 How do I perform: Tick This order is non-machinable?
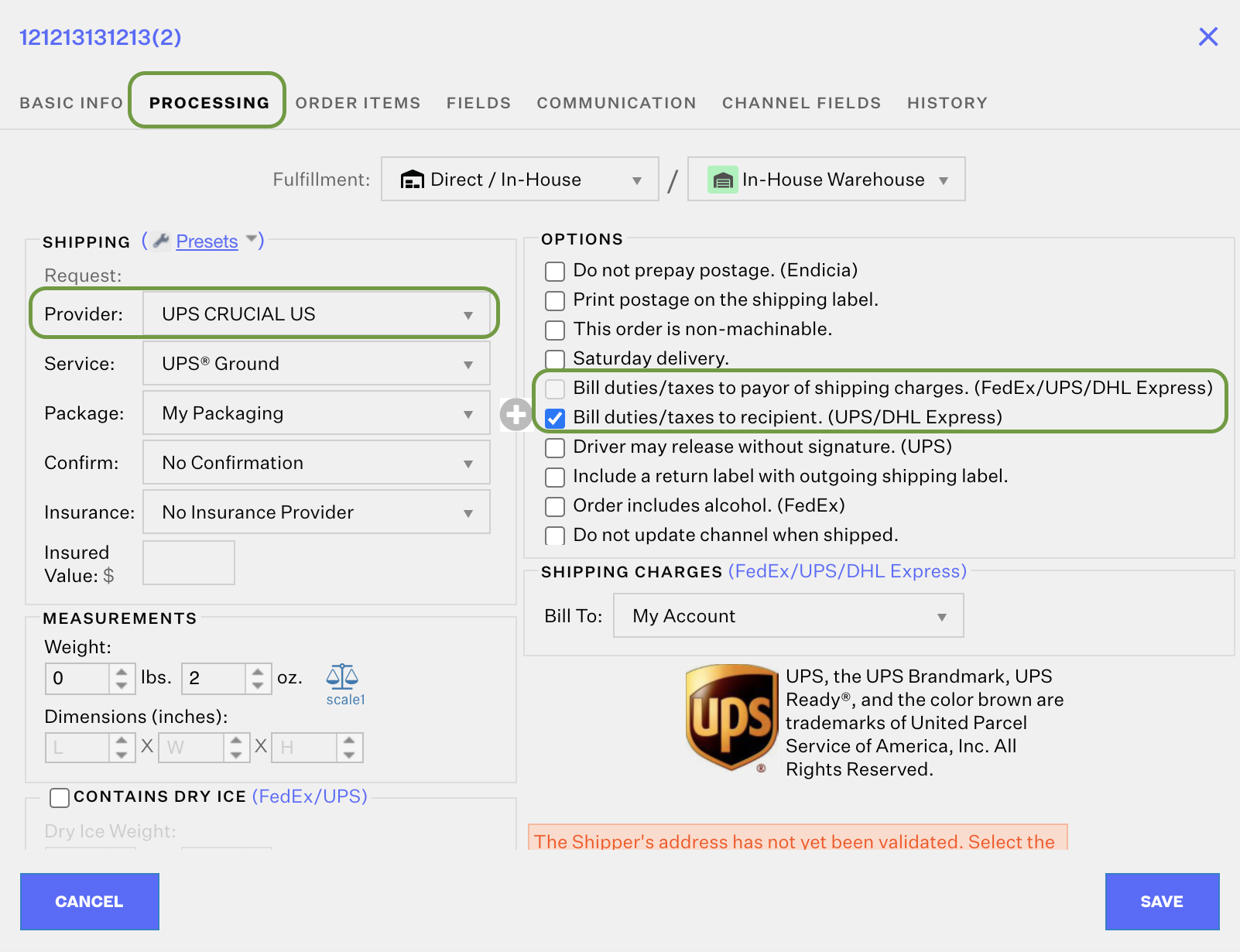pyautogui.click(x=555, y=330)
